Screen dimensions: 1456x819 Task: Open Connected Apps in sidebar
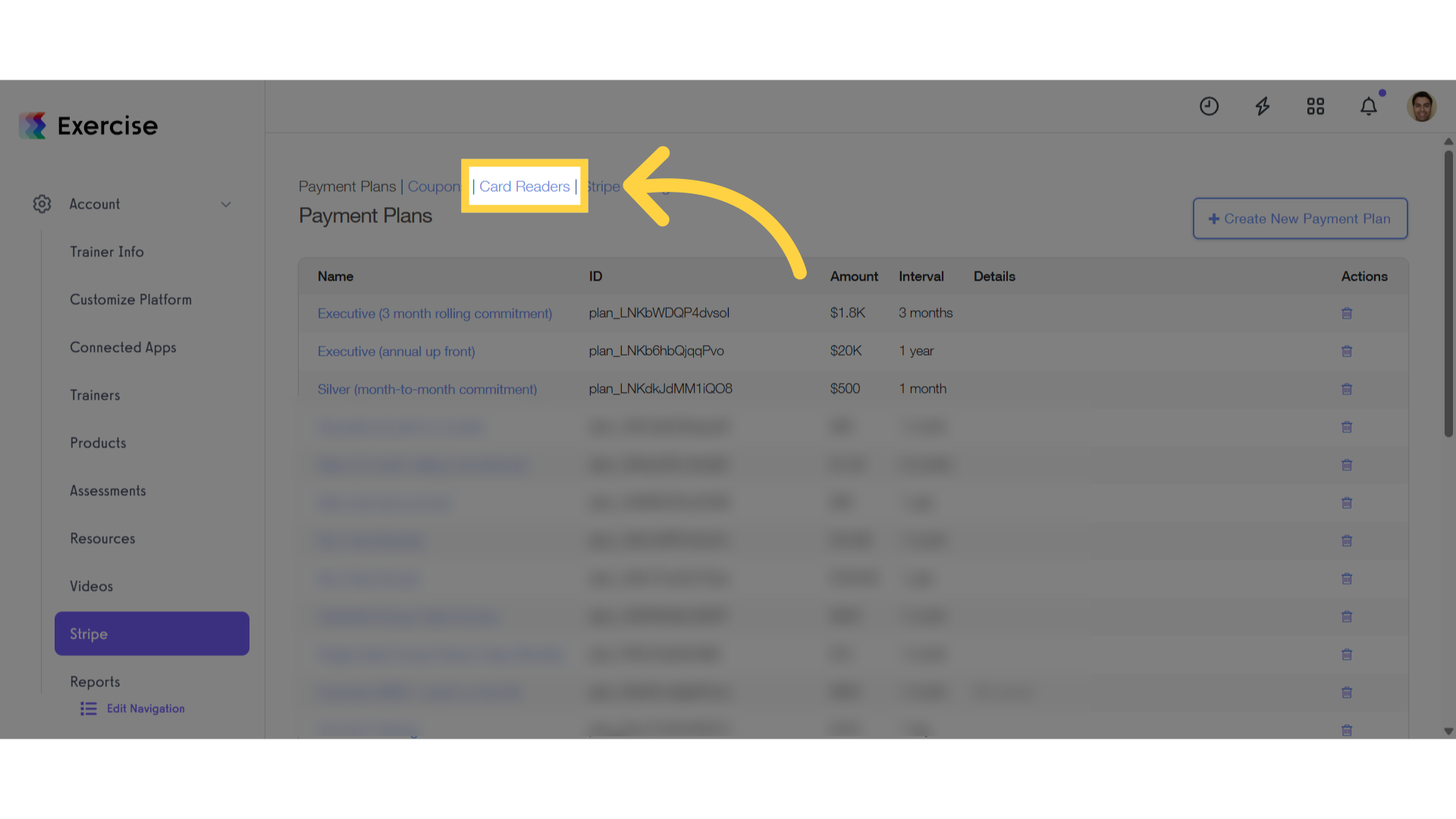click(123, 347)
